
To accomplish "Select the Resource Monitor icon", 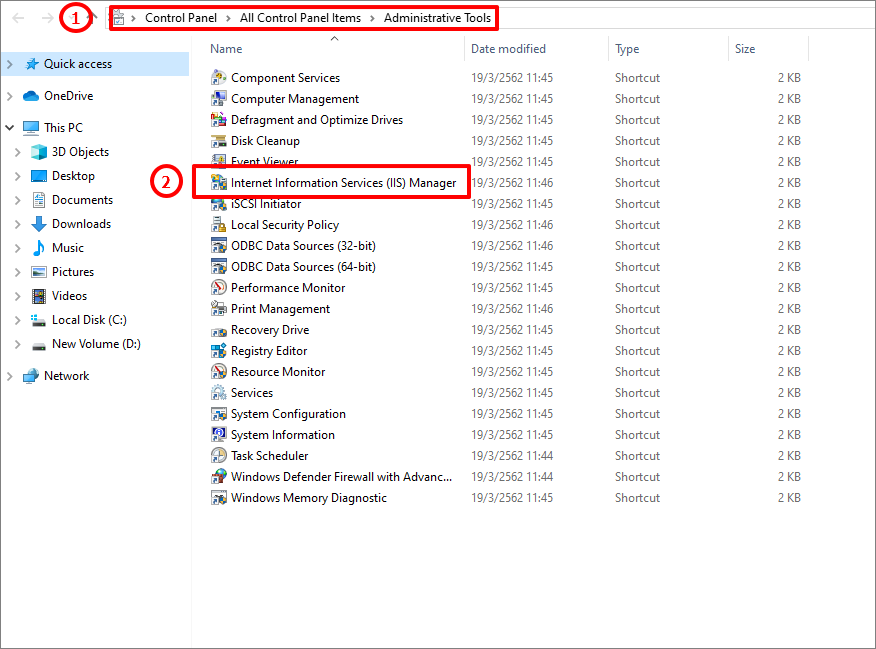I will [218, 372].
